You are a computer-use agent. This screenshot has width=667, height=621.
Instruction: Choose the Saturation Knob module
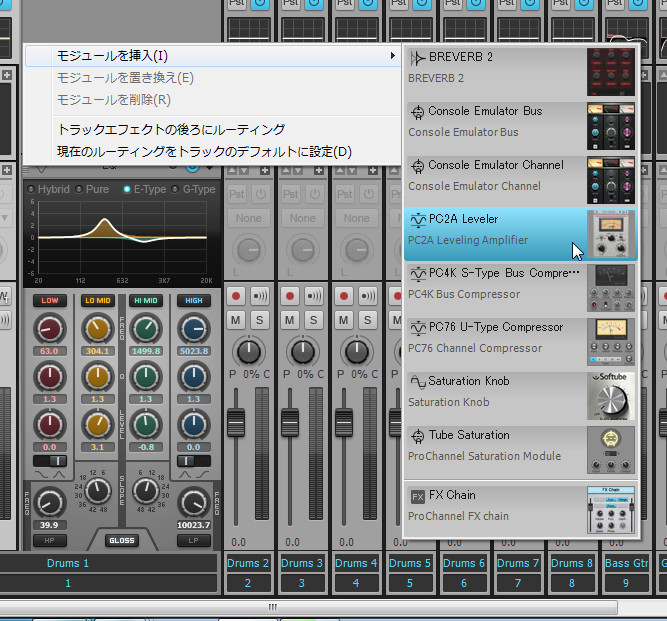tap(521, 396)
